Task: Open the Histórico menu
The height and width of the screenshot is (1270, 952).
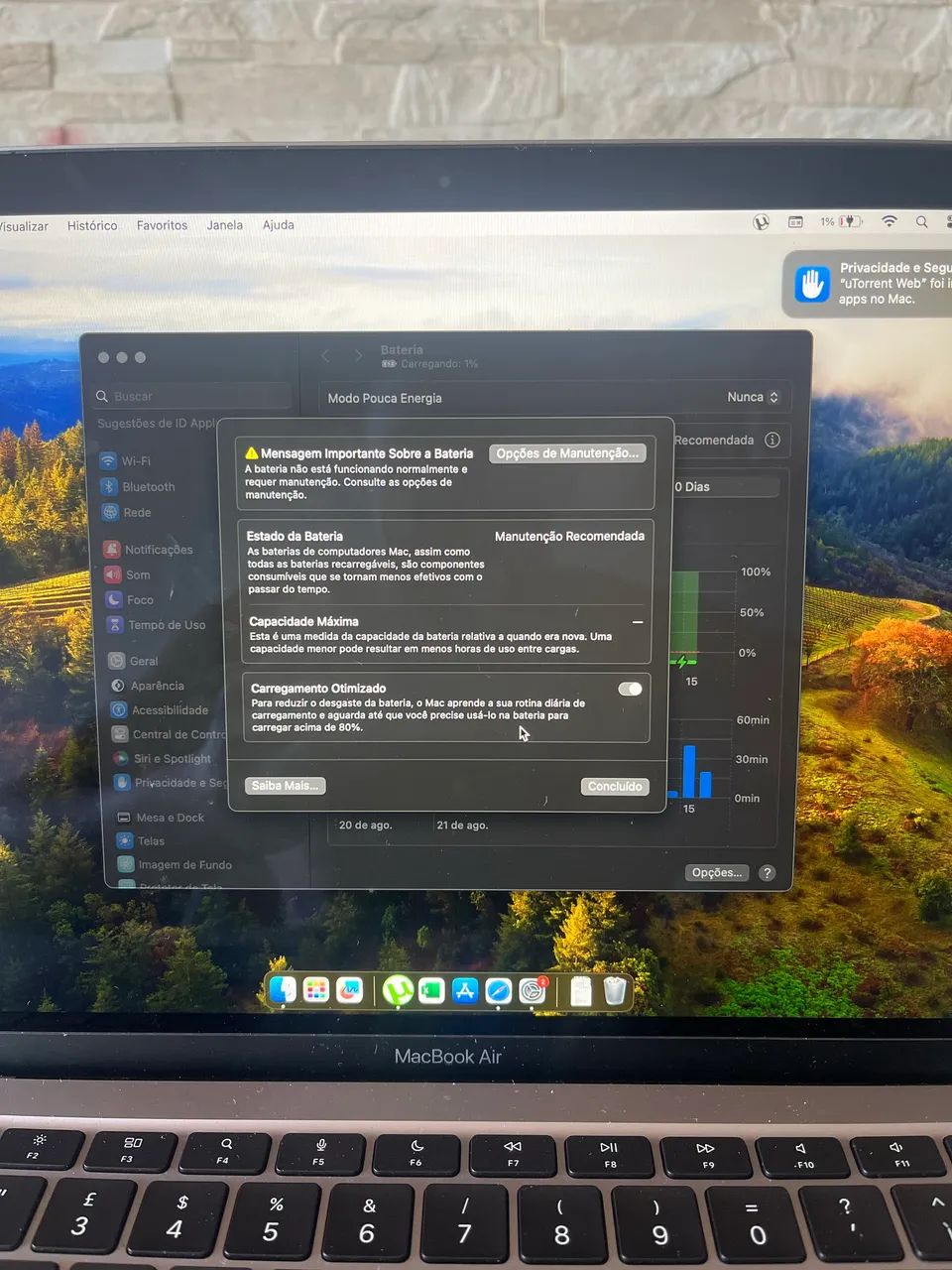Action: click(92, 225)
